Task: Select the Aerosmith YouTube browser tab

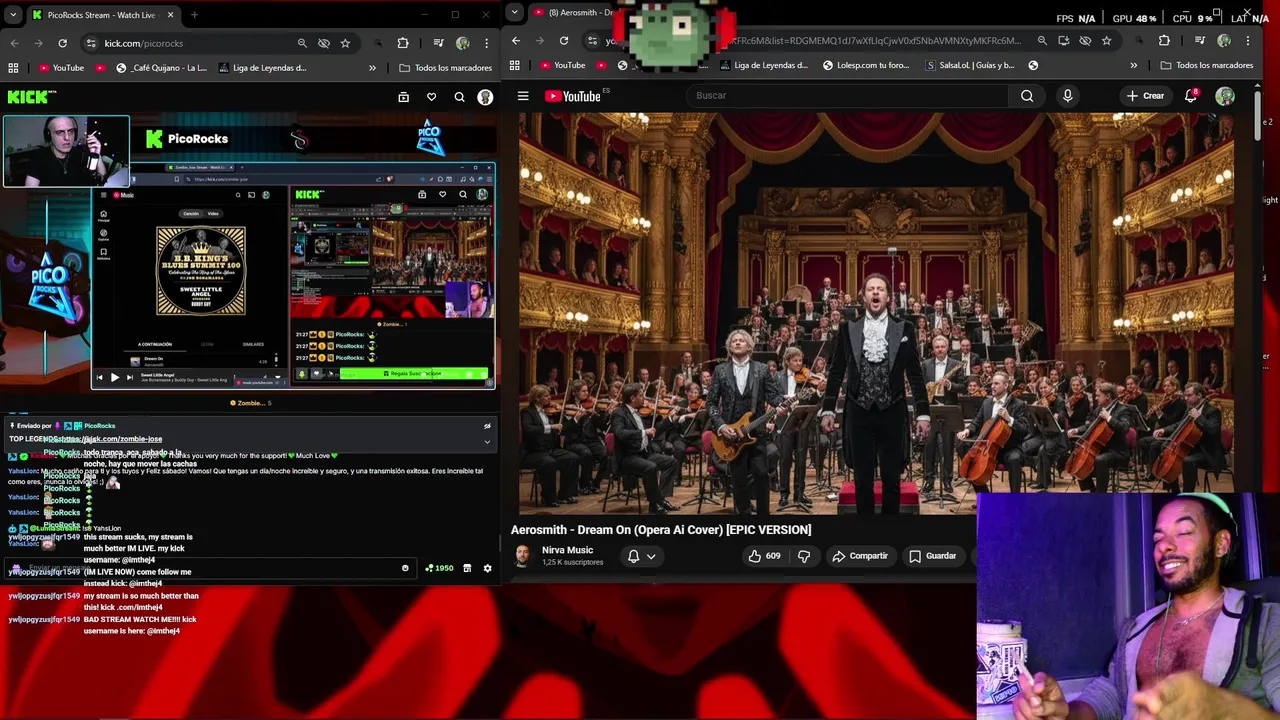Action: click(573, 12)
